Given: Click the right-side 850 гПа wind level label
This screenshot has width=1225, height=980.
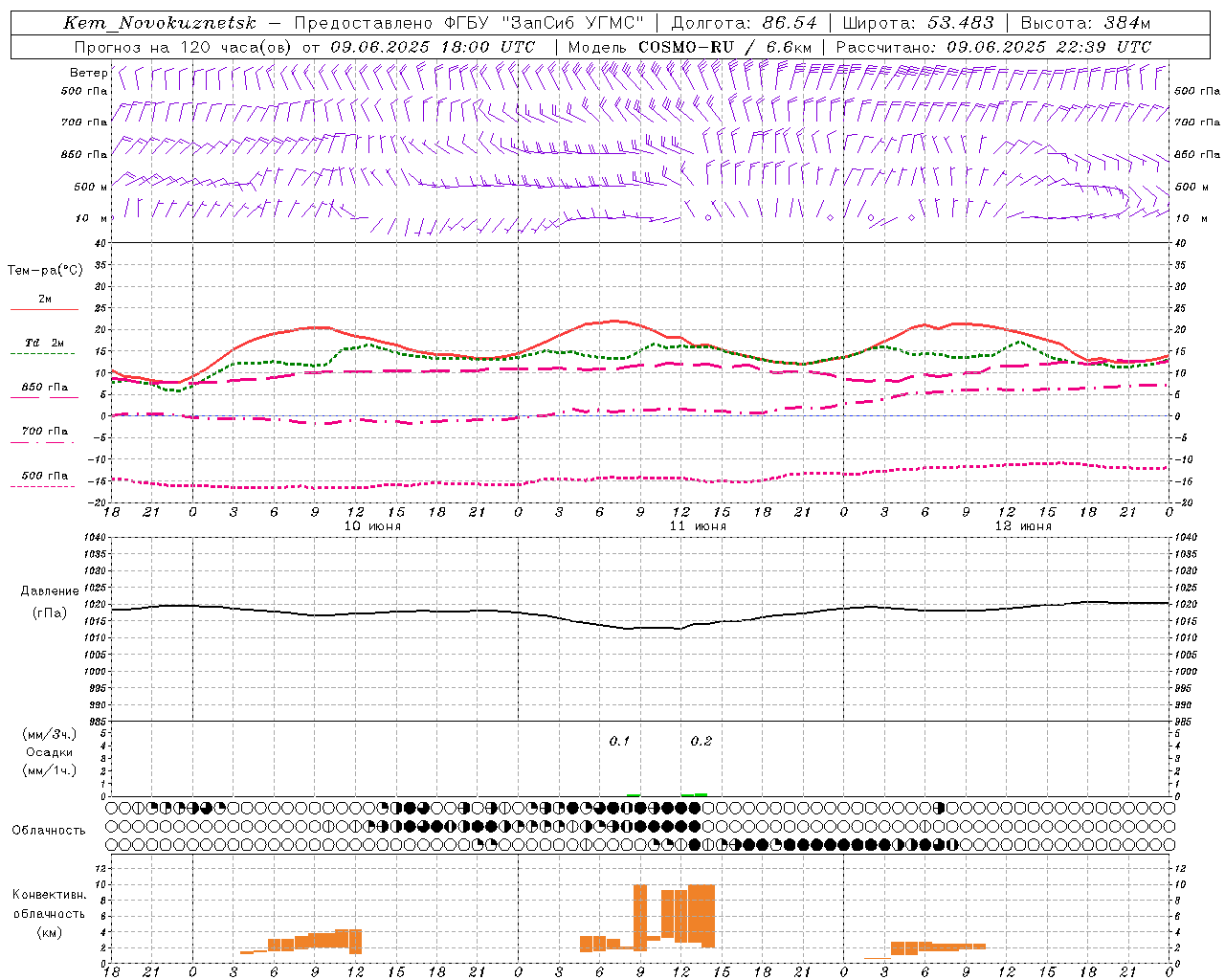Looking at the screenshot, I should pyautogui.click(x=1197, y=155).
